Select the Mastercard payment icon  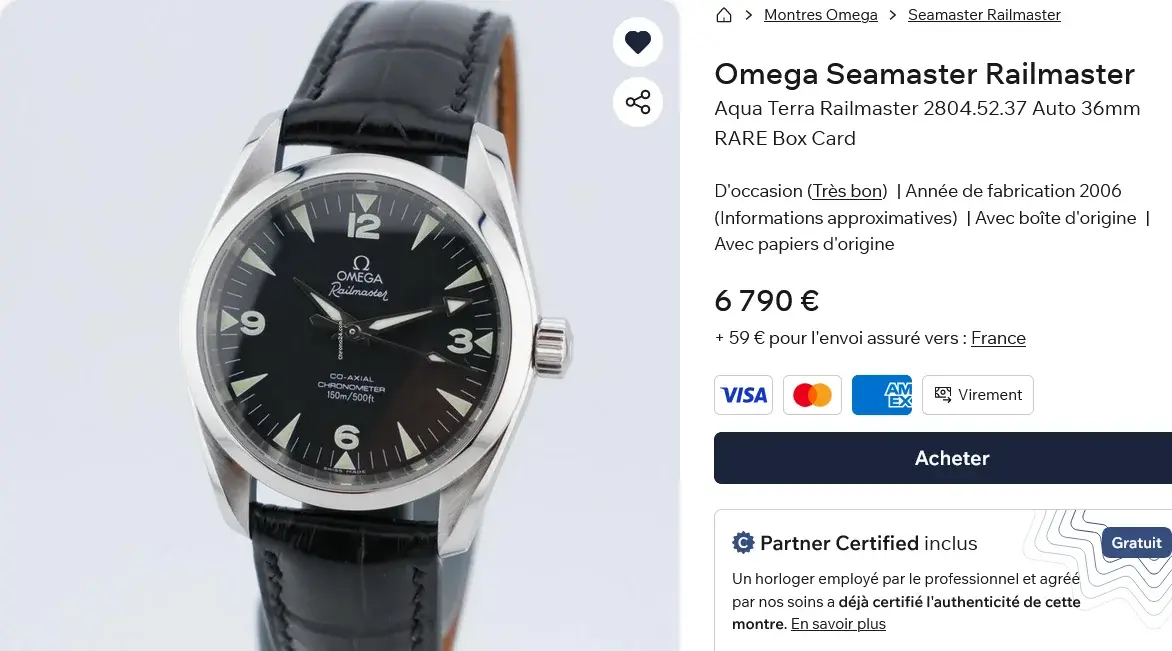[811, 394]
